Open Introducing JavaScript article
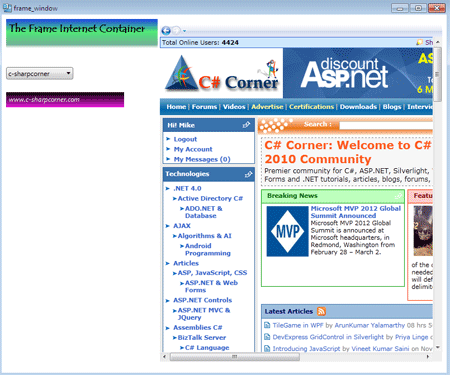450x375 pixels. click(306, 348)
